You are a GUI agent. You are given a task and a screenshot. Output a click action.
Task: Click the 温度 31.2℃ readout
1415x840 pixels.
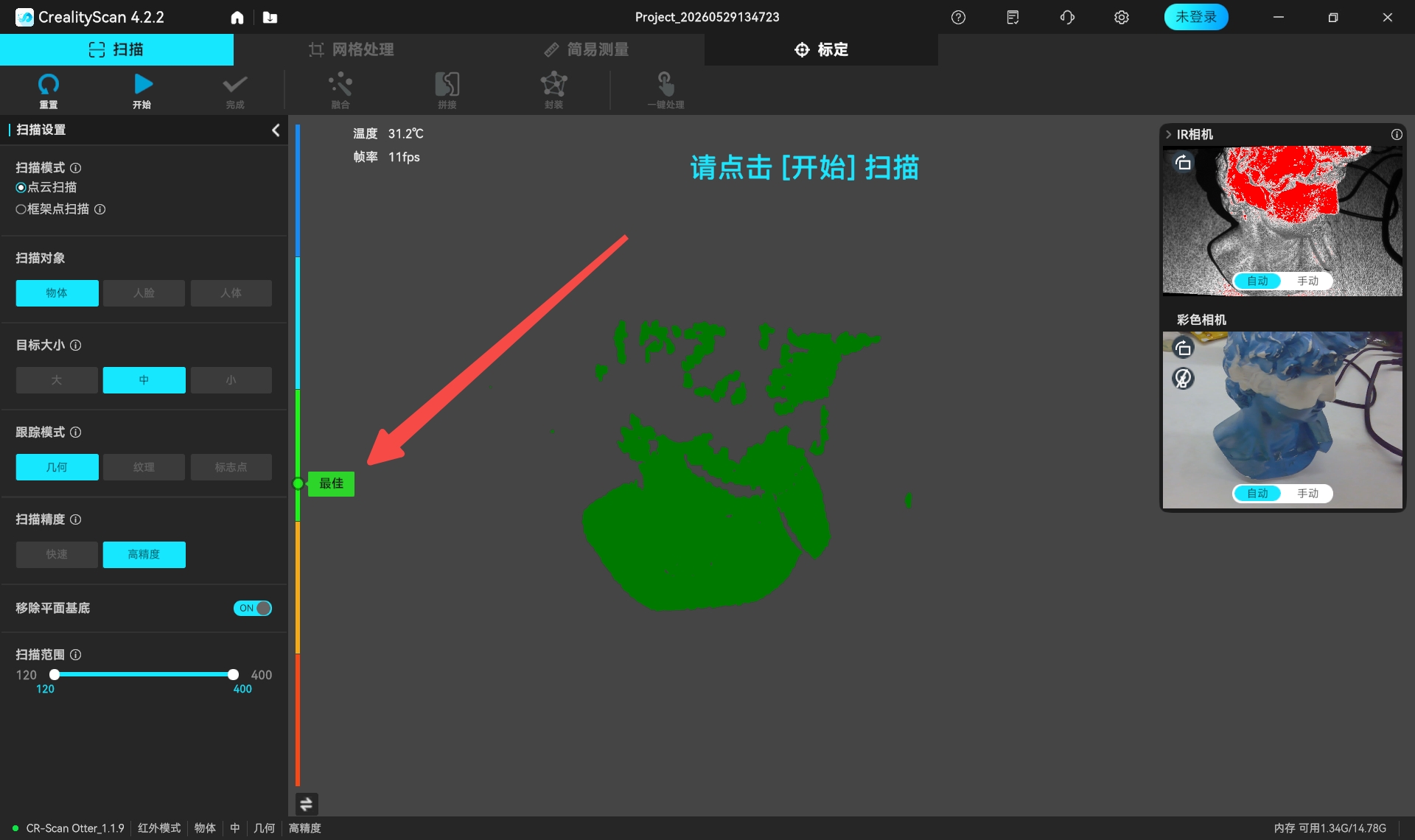(388, 133)
